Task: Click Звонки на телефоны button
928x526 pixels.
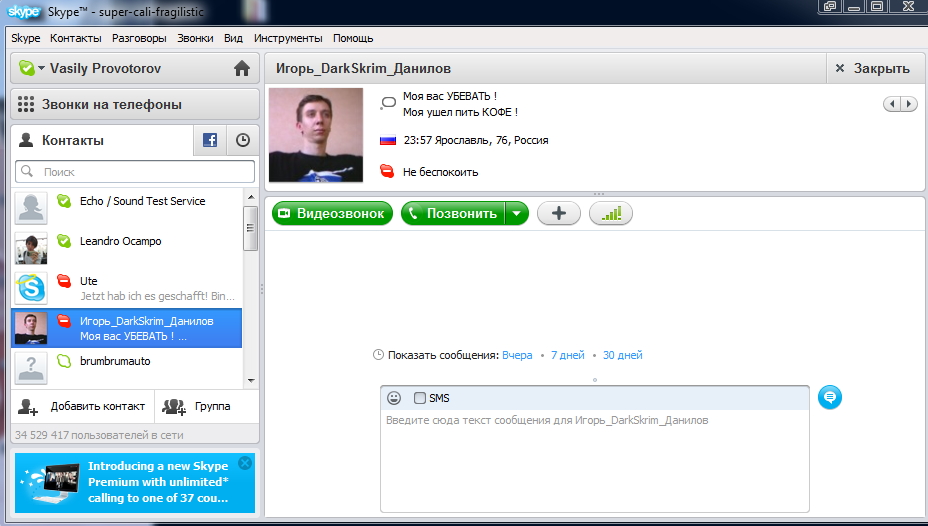Action: 135,104
